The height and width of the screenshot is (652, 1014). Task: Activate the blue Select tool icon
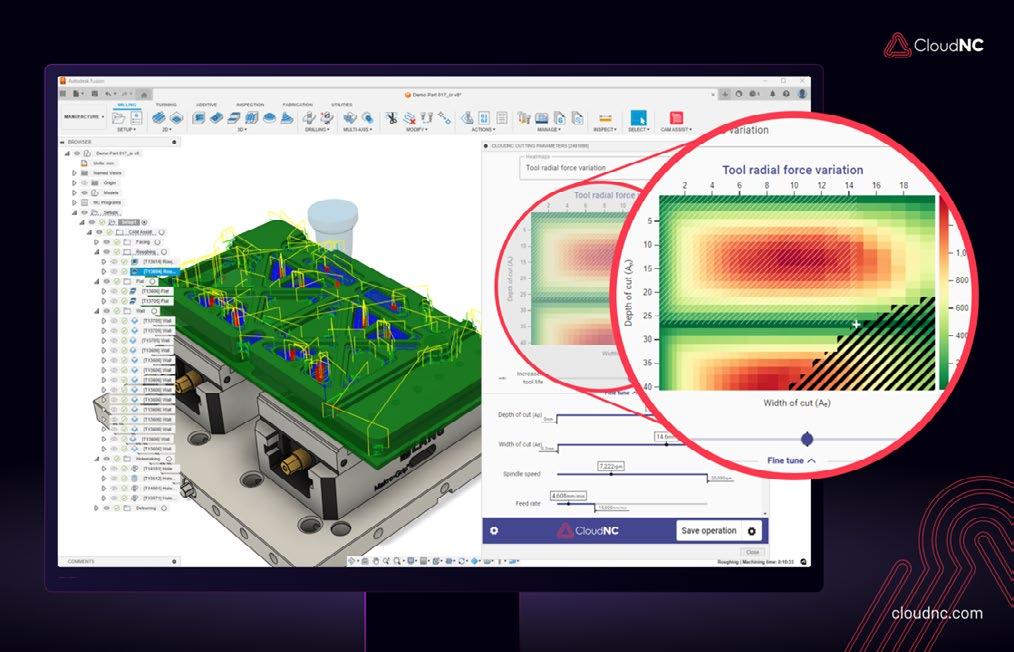click(638, 118)
